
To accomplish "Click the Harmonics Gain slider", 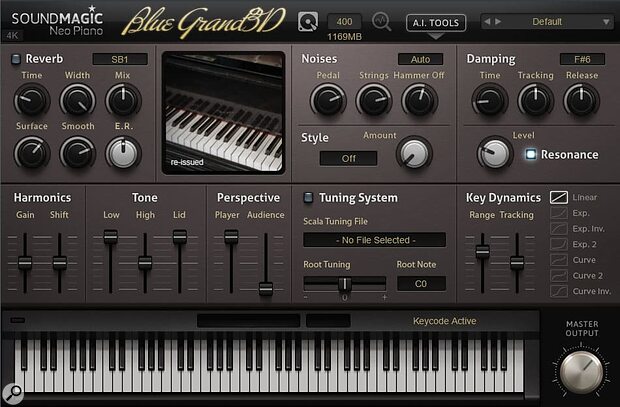I will click(25, 263).
